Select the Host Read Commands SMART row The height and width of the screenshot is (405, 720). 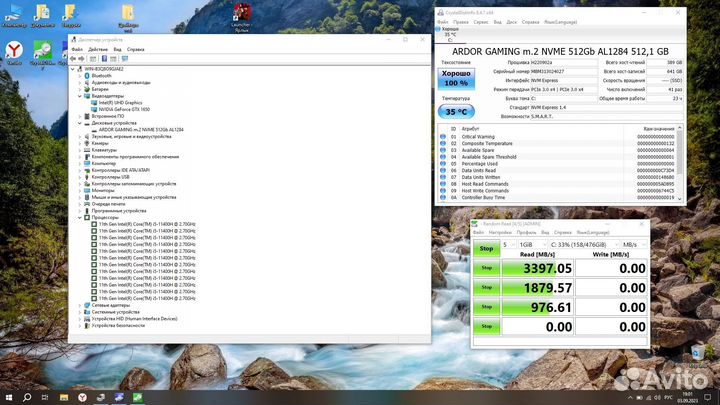[x=557, y=184]
